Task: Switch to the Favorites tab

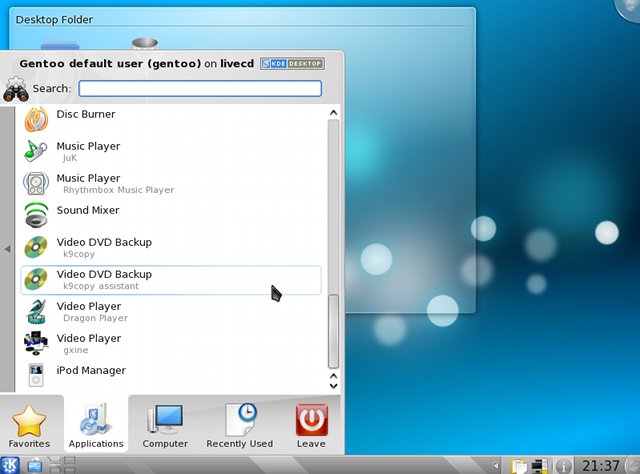Action: pos(29,425)
